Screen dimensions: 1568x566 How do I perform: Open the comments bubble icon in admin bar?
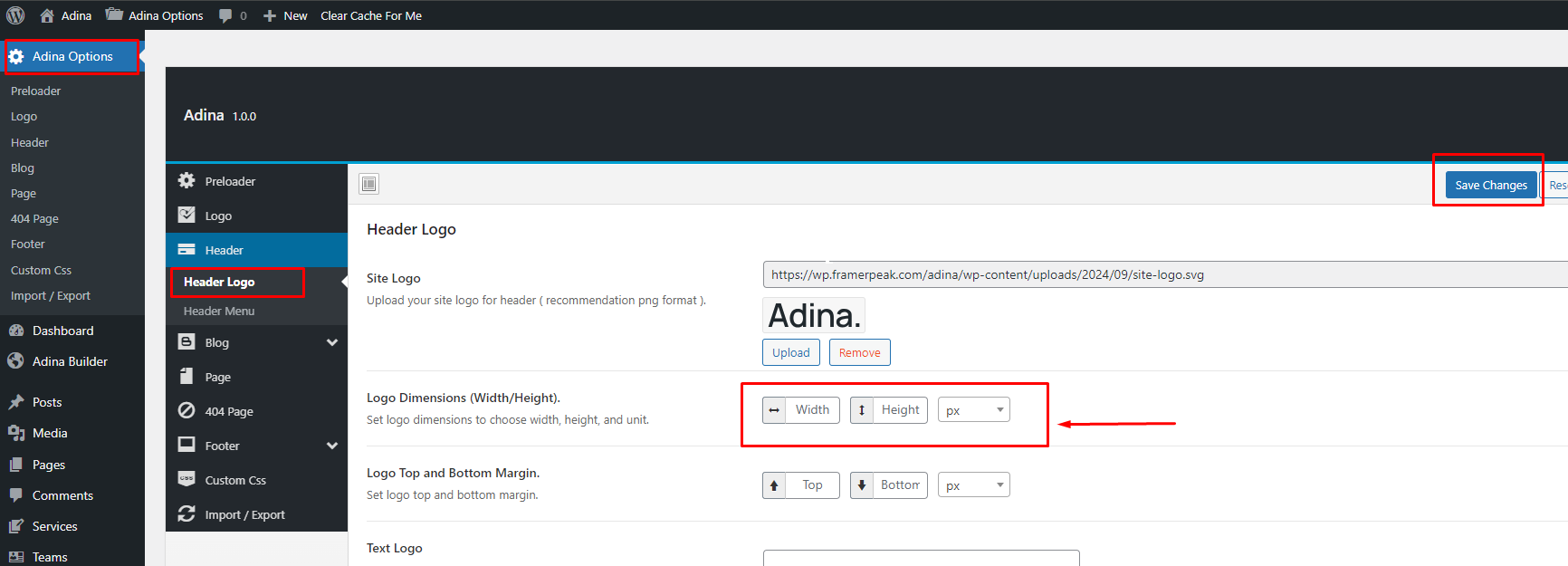[x=225, y=15]
